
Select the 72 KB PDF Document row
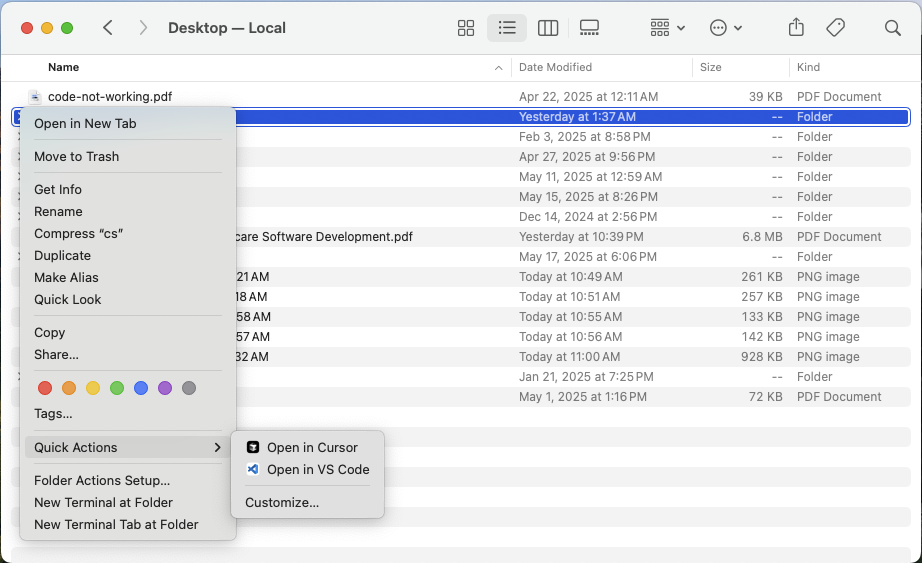click(x=461, y=397)
